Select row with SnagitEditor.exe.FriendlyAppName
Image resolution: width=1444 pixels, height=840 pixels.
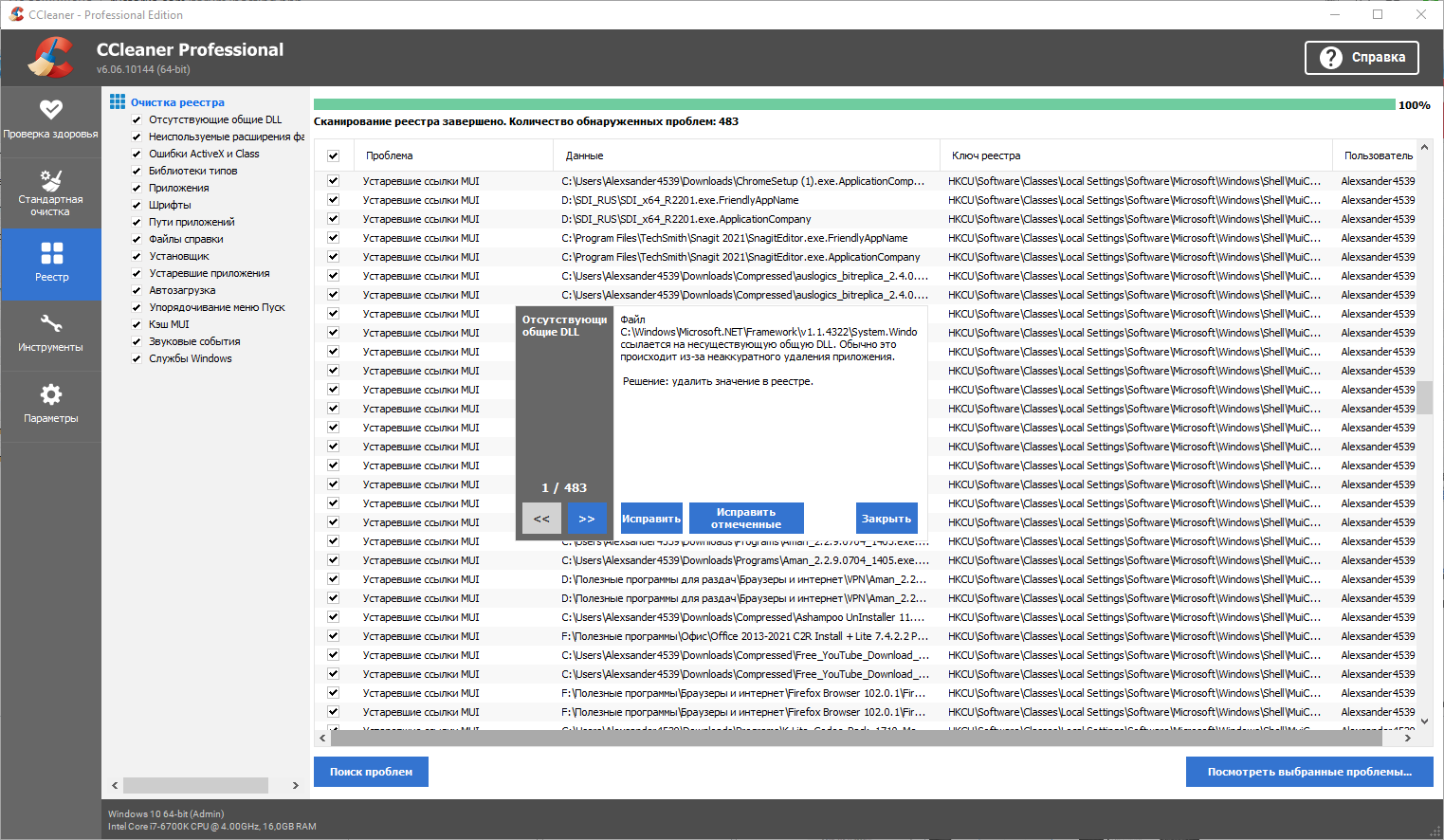coord(865,238)
